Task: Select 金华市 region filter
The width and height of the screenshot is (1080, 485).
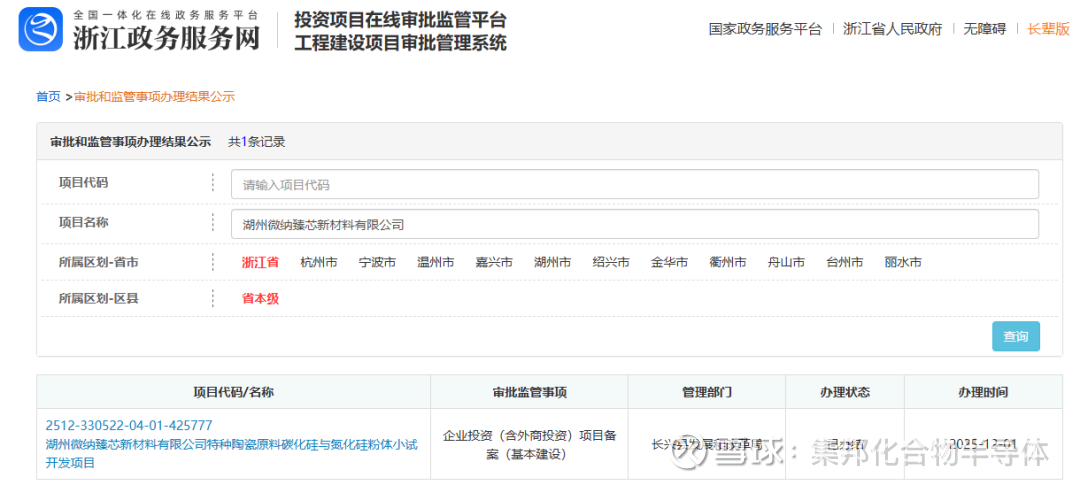Action: [x=669, y=262]
